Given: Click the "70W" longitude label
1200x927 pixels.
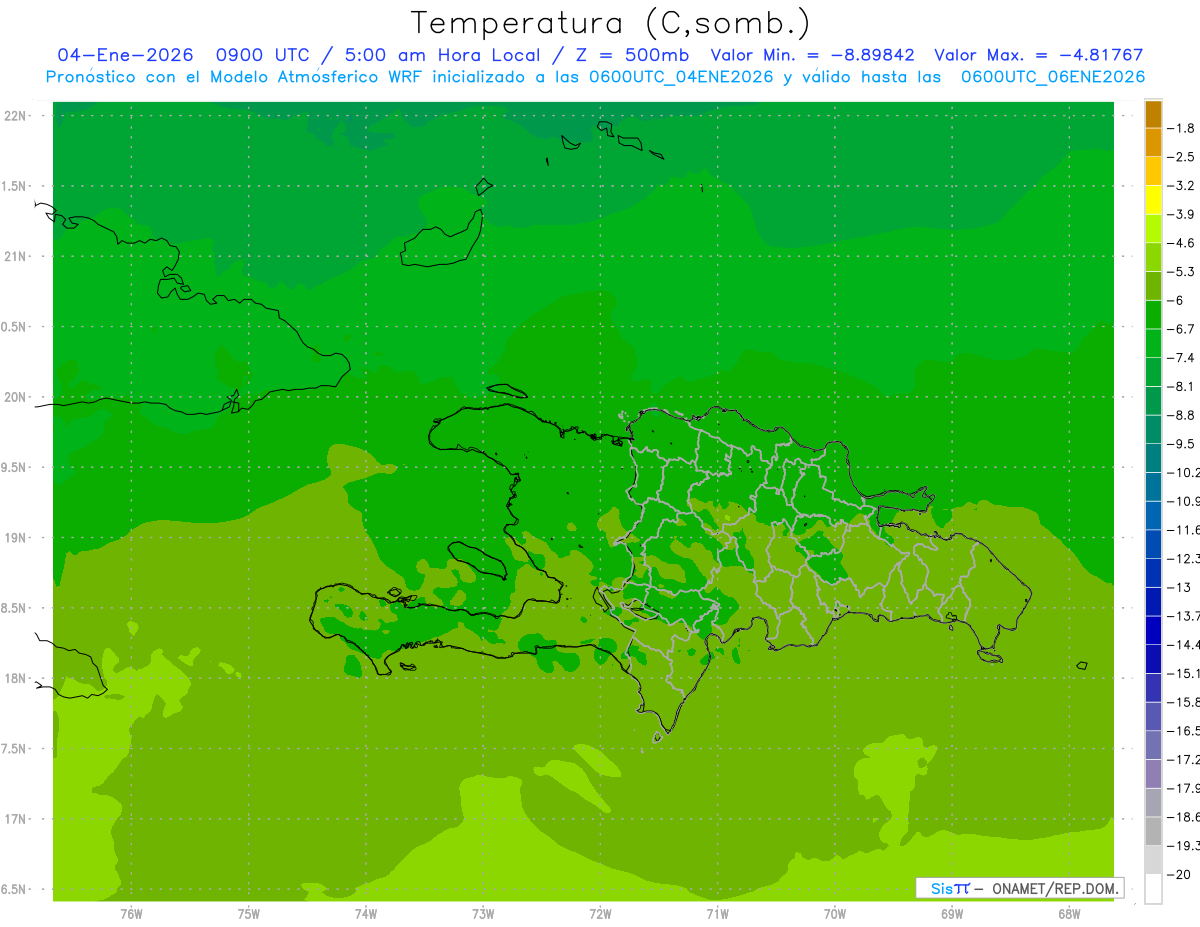Looking at the screenshot, I should (835, 913).
